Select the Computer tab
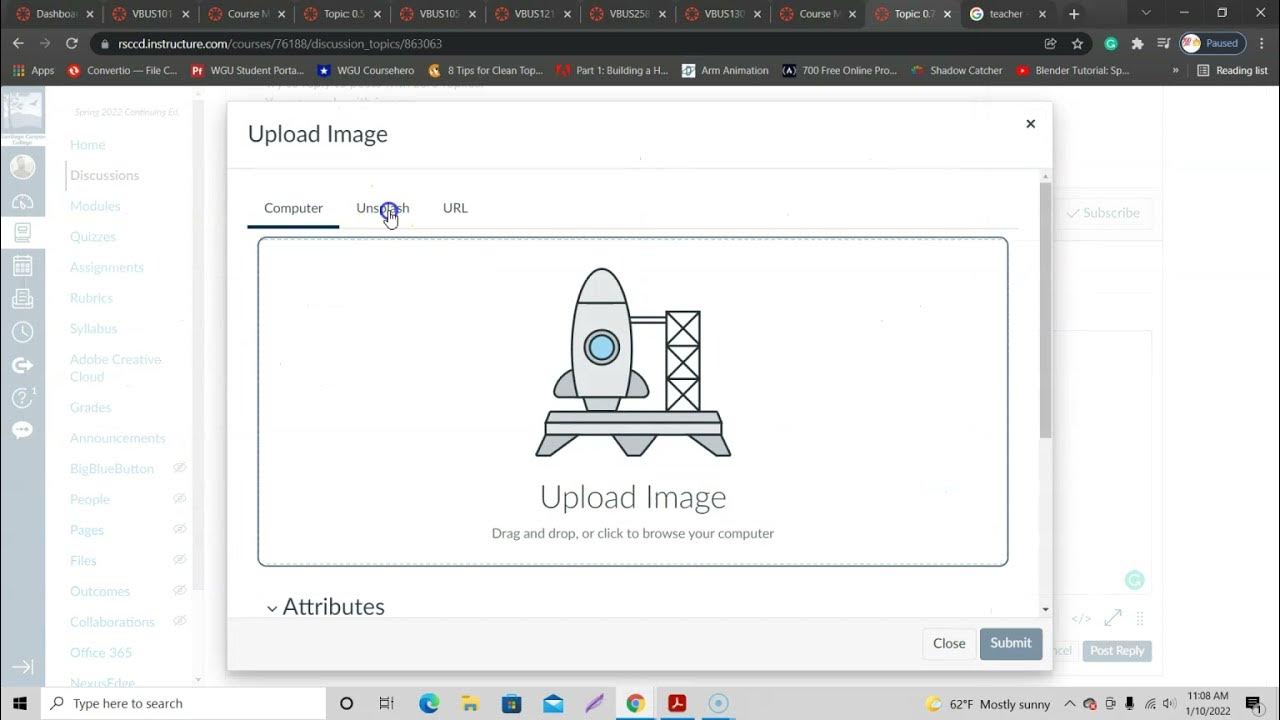Screen dimensions: 1280x720 tap(293, 208)
